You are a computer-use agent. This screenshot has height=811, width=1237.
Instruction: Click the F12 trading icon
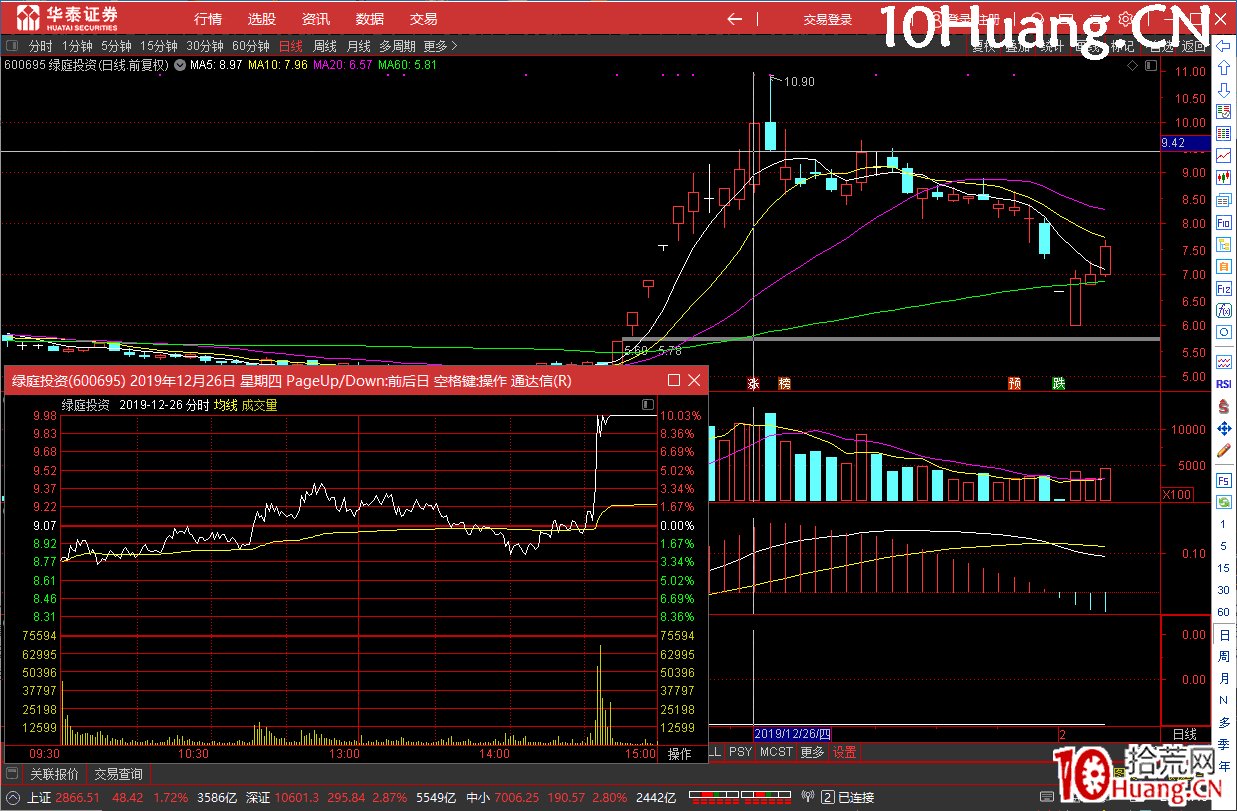pos(1223,289)
